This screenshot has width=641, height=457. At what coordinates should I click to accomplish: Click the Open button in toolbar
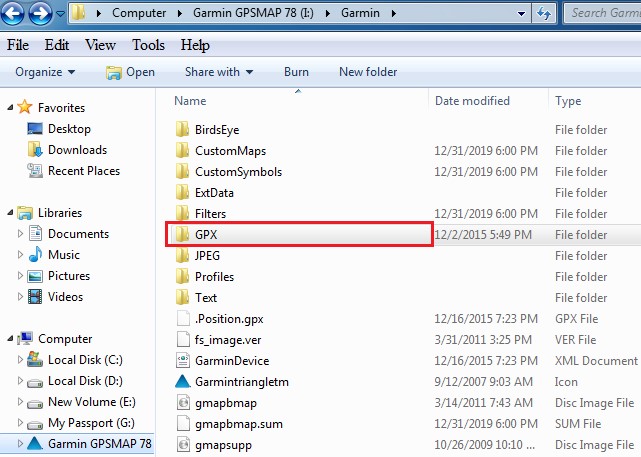[130, 72]
